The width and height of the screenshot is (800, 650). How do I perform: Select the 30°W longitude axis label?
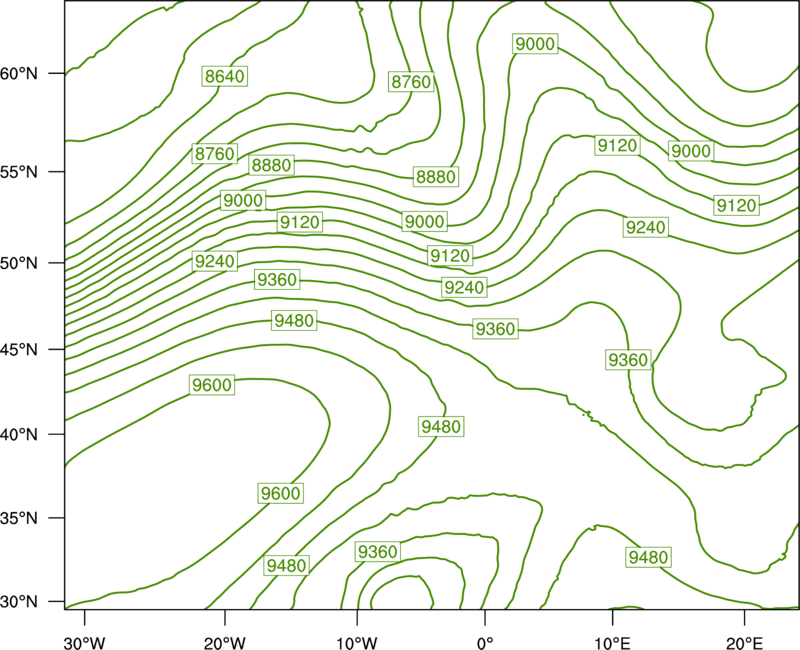[x=84, y=643]
